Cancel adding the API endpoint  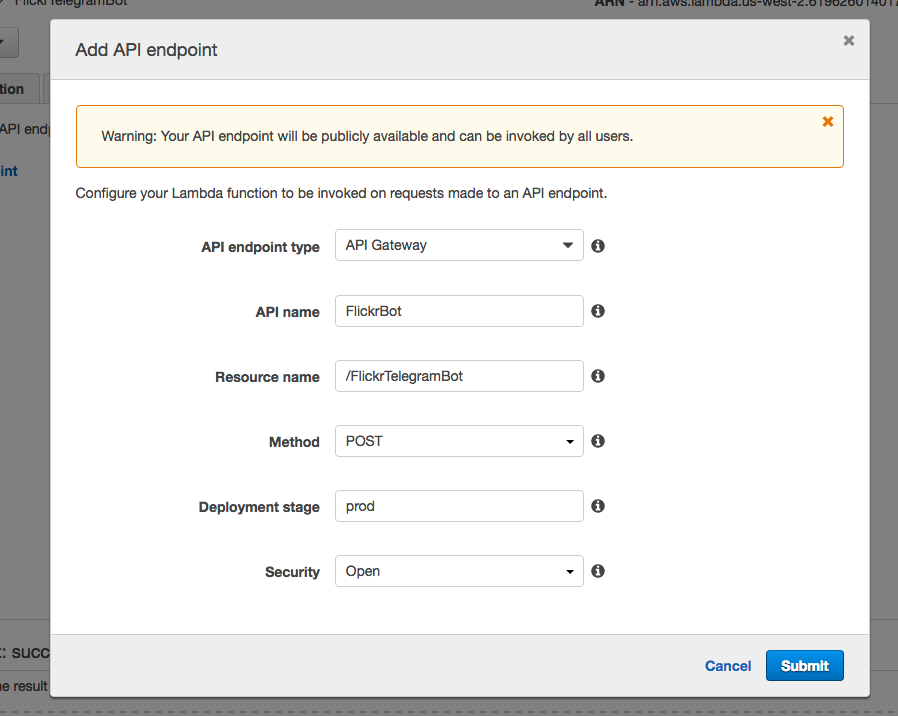point(728,665)
